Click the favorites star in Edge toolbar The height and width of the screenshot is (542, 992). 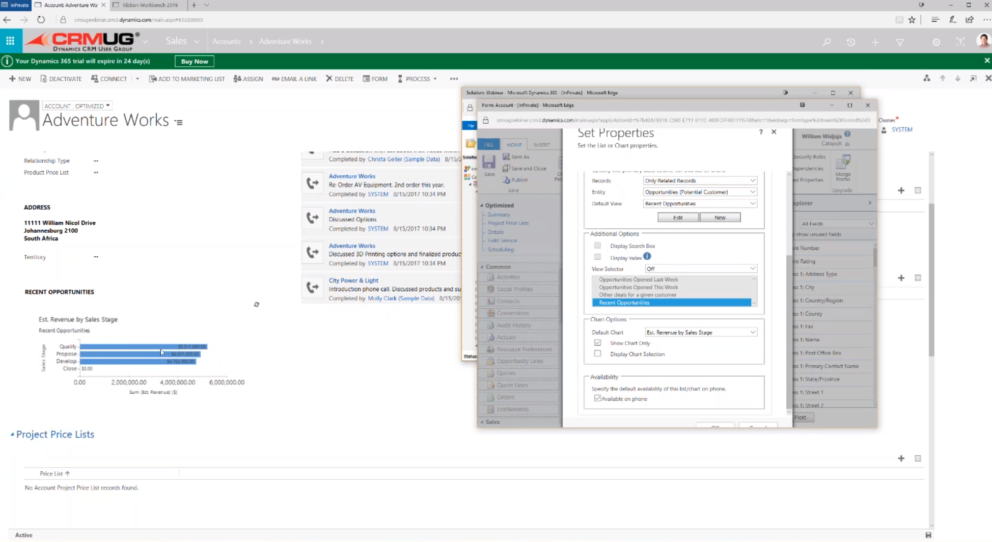click(x=912, y=20)
